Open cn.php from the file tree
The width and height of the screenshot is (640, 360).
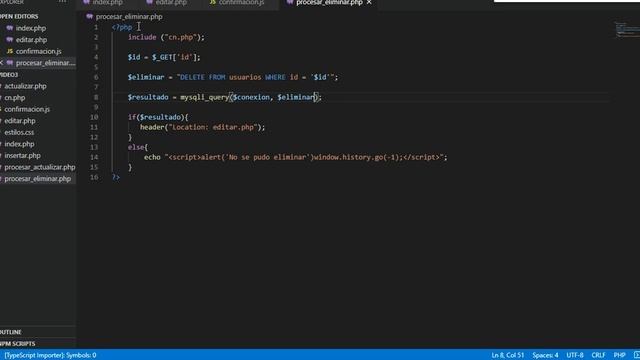click(15, 98)
